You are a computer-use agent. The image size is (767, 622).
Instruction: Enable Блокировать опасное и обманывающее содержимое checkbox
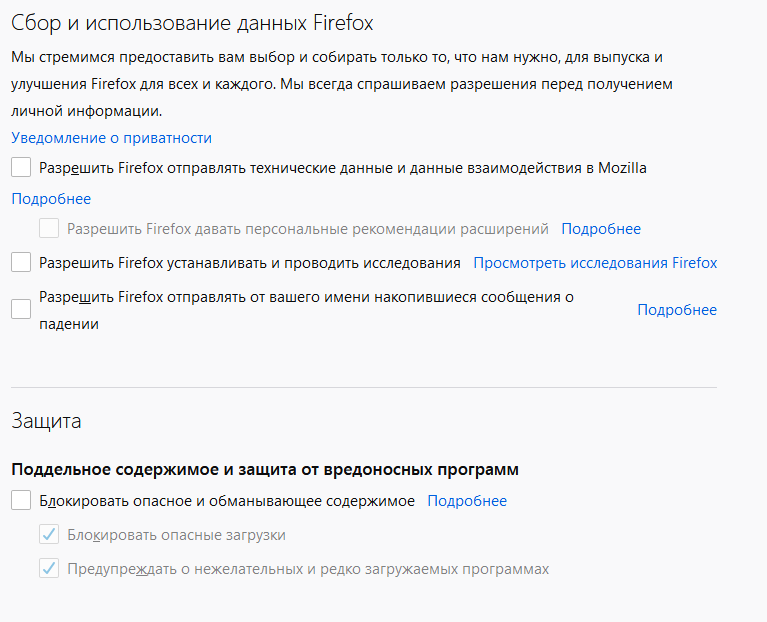pyautogui.click(x=21, y=500)
